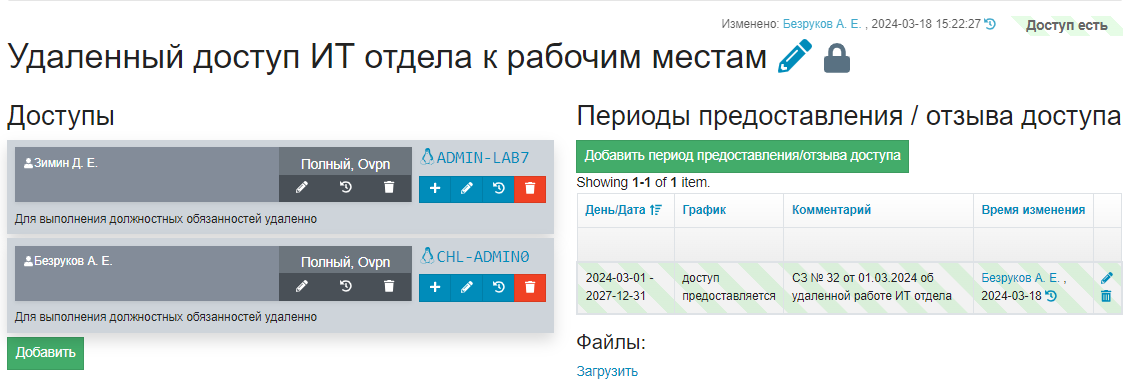Delete the access period row trash icon
This screenshot has height=390, width=1130.
[1106, 296]
